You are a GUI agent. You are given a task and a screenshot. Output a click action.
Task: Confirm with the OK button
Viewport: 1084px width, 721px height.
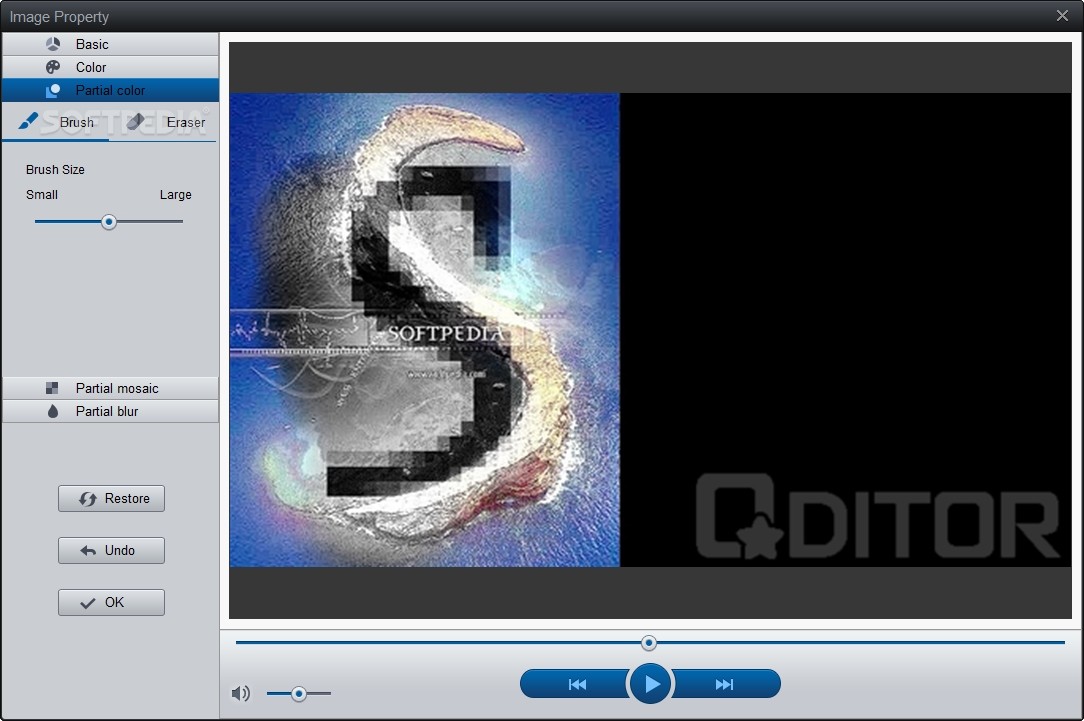point(111,602)
